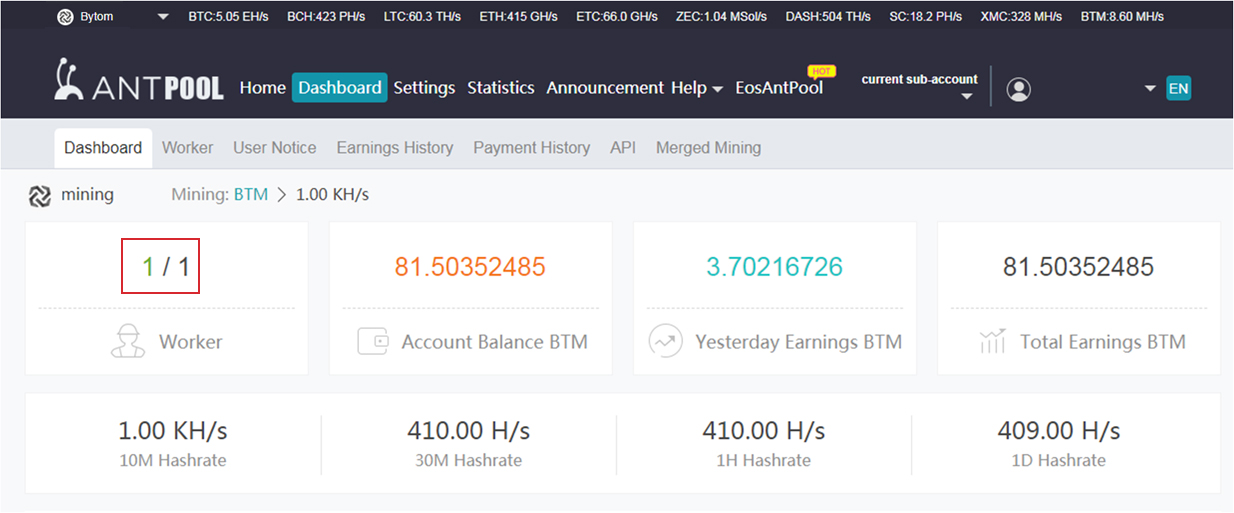1234x513 pixels.
Task: Click the 3.70216726 yesterday earnings value
Action: (x=775, y=267)
